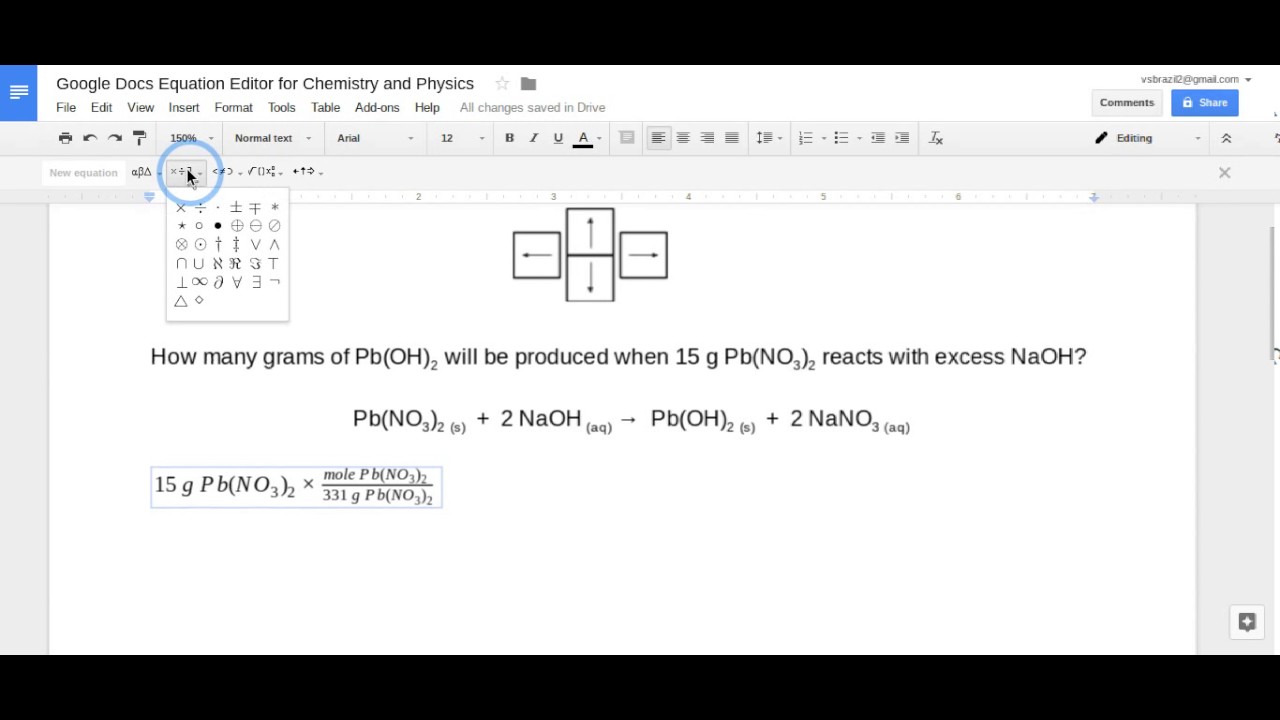Insert the plus-minus ± symbol
The height and width of the screenshot is (720, 1280).
coord(237,207)
